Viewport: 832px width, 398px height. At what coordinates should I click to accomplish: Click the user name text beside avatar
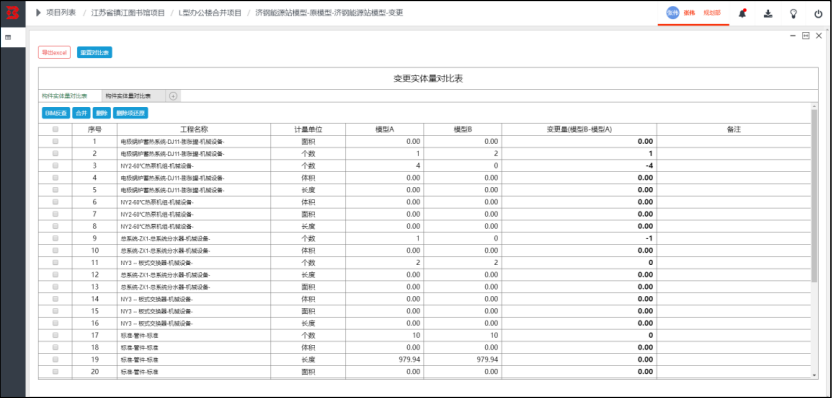coord(689,13)
